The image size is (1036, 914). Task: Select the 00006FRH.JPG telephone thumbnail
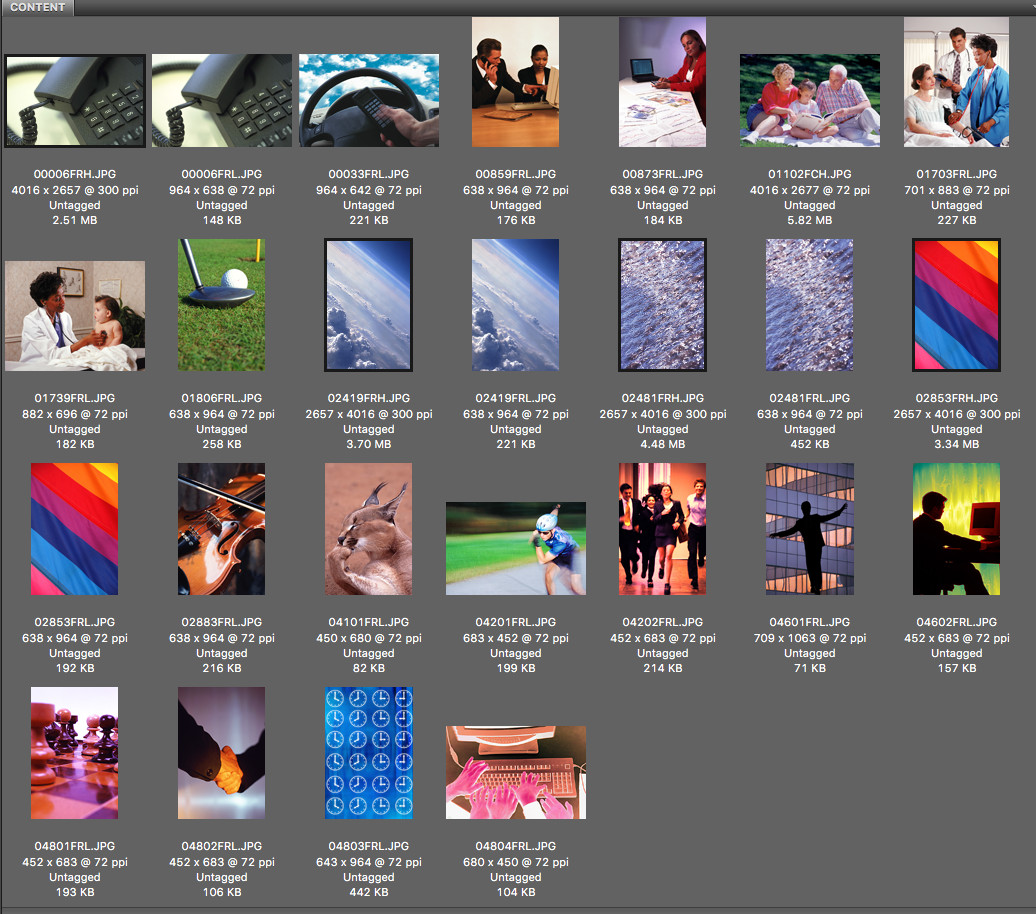point(75,100)
